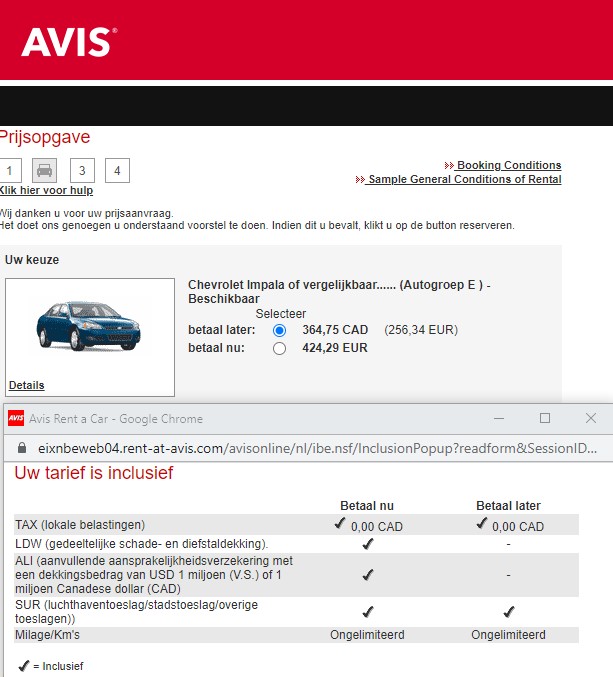Viewport: 613px width, 677px height.
Task: Click the AVIS logo in header
Action: point(69,42)
